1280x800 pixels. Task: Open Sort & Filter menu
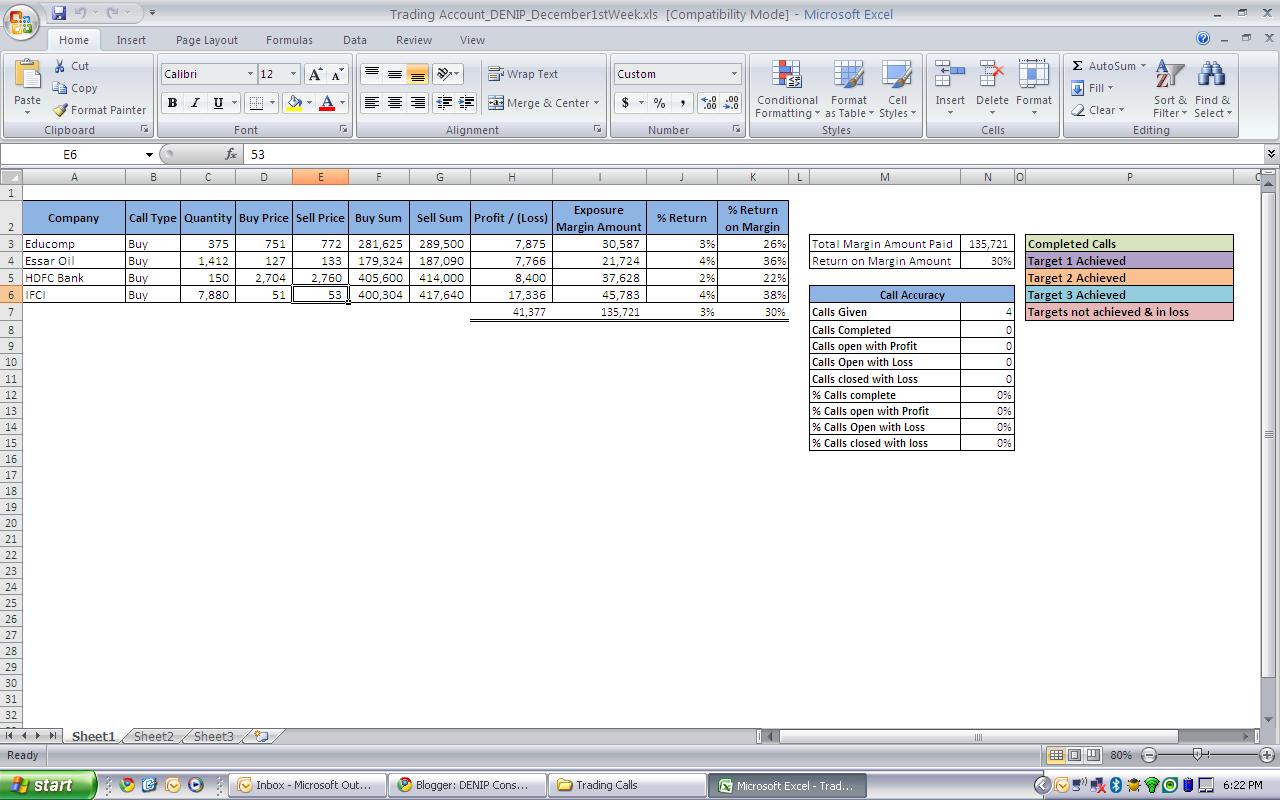pyautogui.click(x=1170, y=89)
